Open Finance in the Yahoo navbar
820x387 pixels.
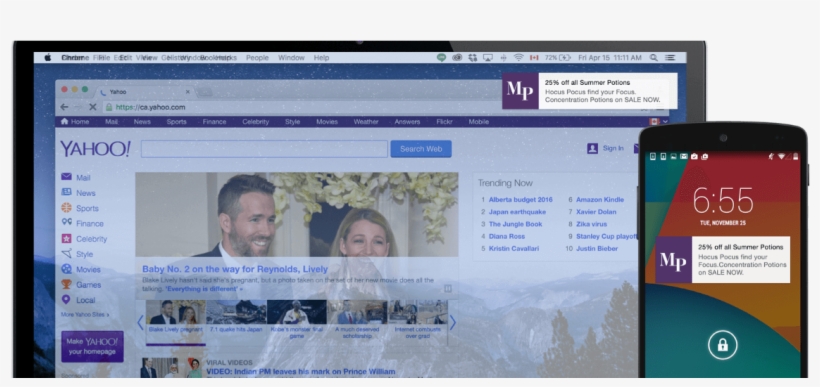pyautogui.click(x=214, y=121)
